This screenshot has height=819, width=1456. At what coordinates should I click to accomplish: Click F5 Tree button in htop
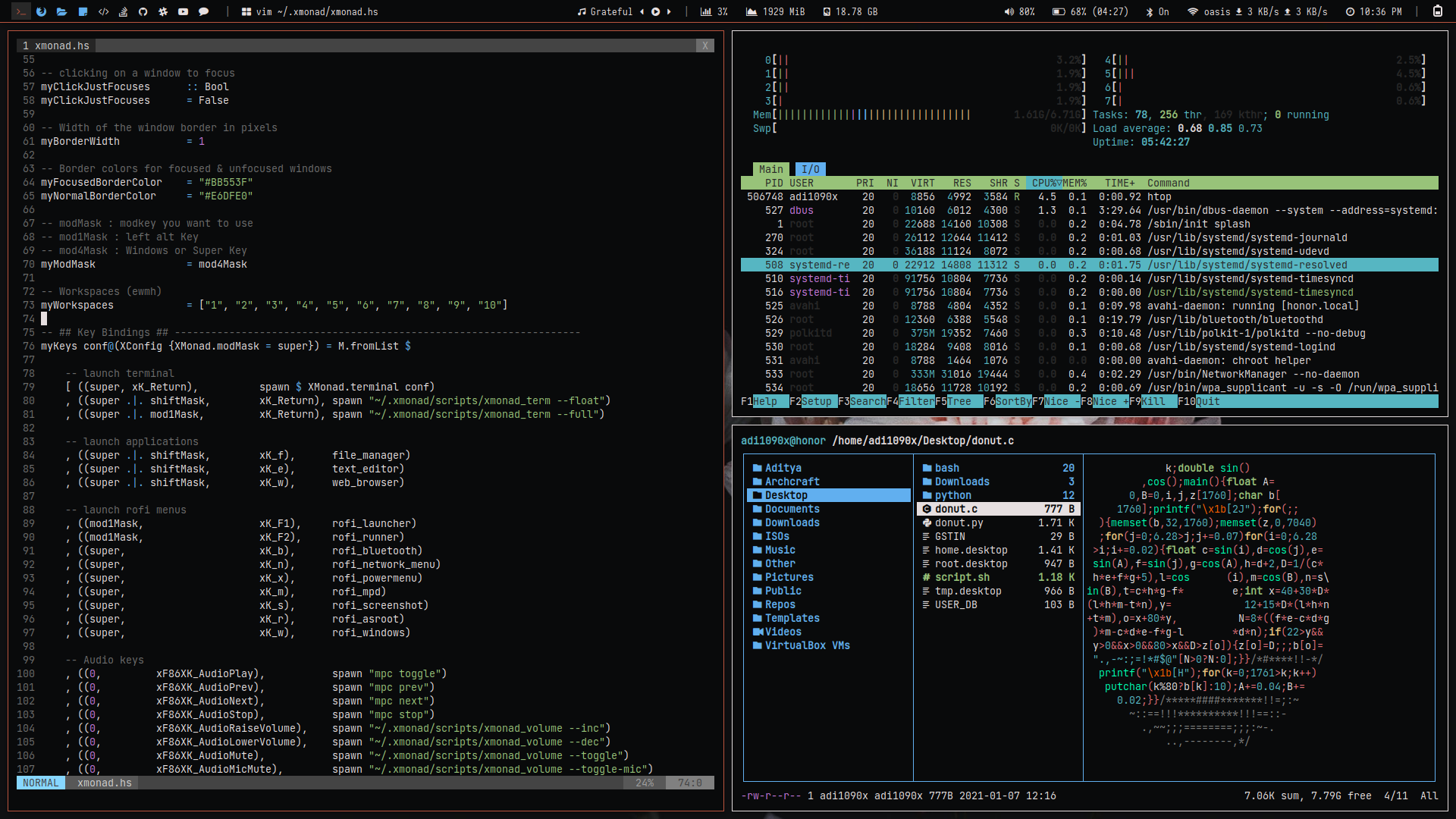(x=959, y=401)
